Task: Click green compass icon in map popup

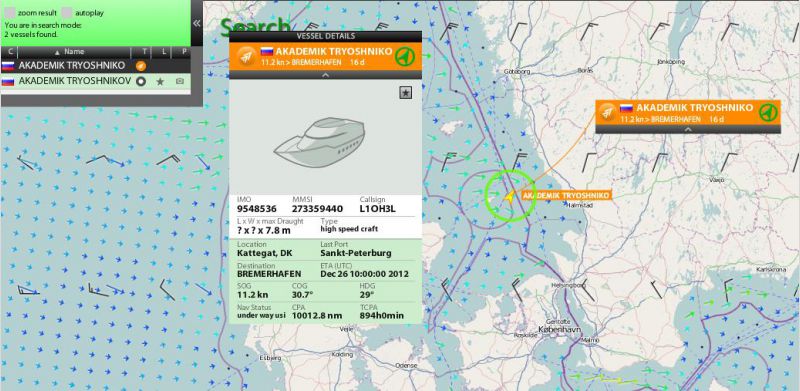Action: click(x=768, y=112)
